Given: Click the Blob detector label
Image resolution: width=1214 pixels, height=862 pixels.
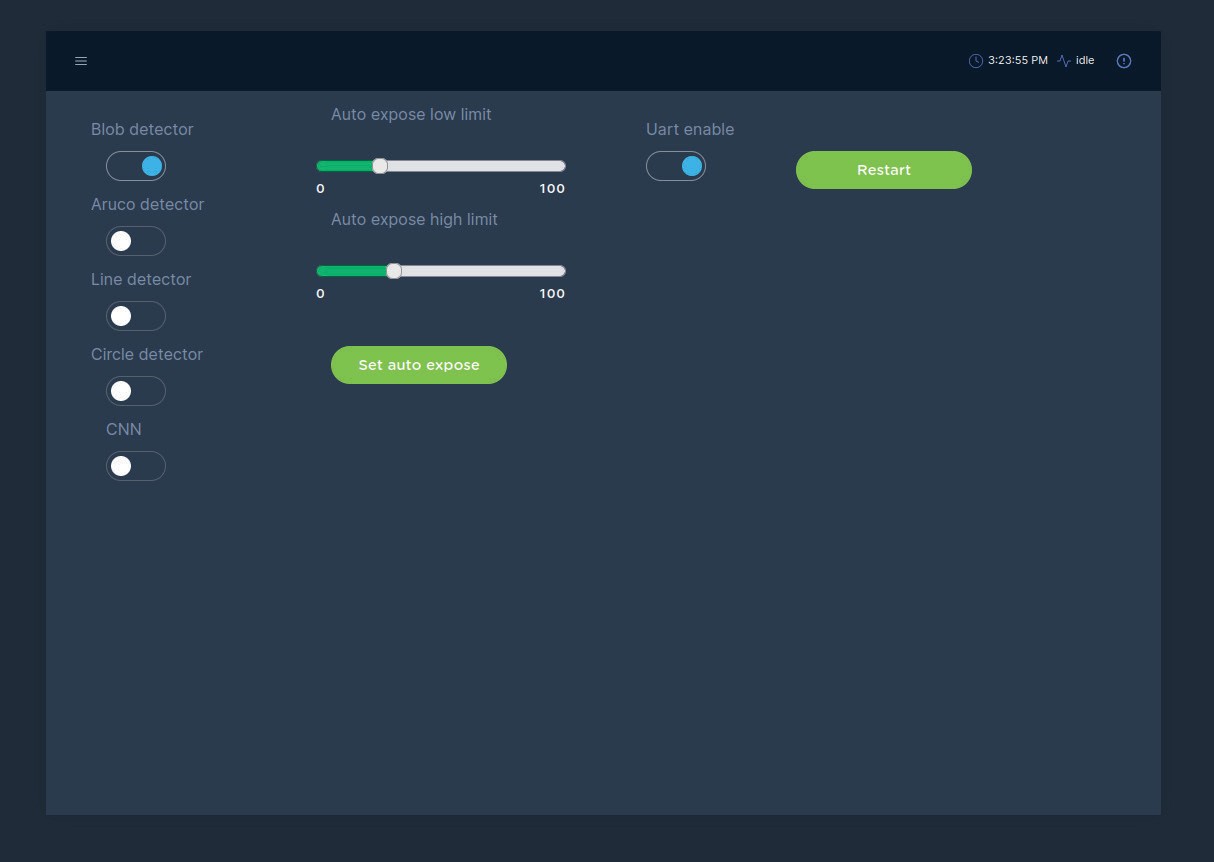Looking at the screenshot, I should (x=142, y=129).
